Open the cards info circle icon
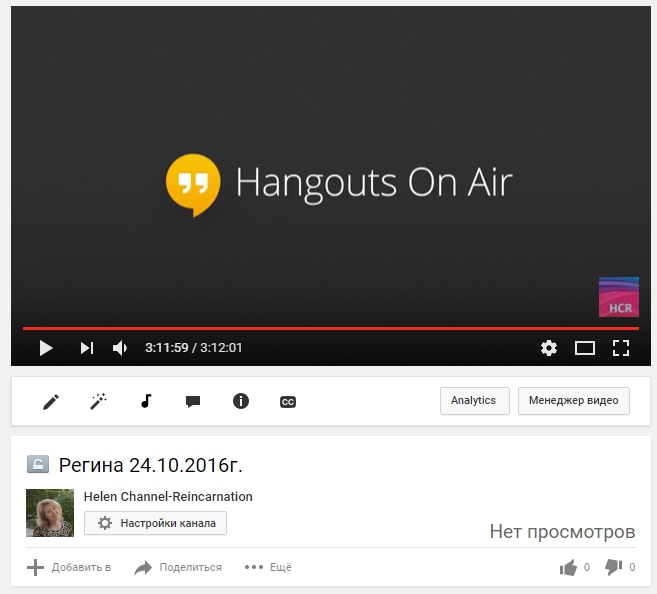Viewport: 657px width, 594px height. [240, 401]
